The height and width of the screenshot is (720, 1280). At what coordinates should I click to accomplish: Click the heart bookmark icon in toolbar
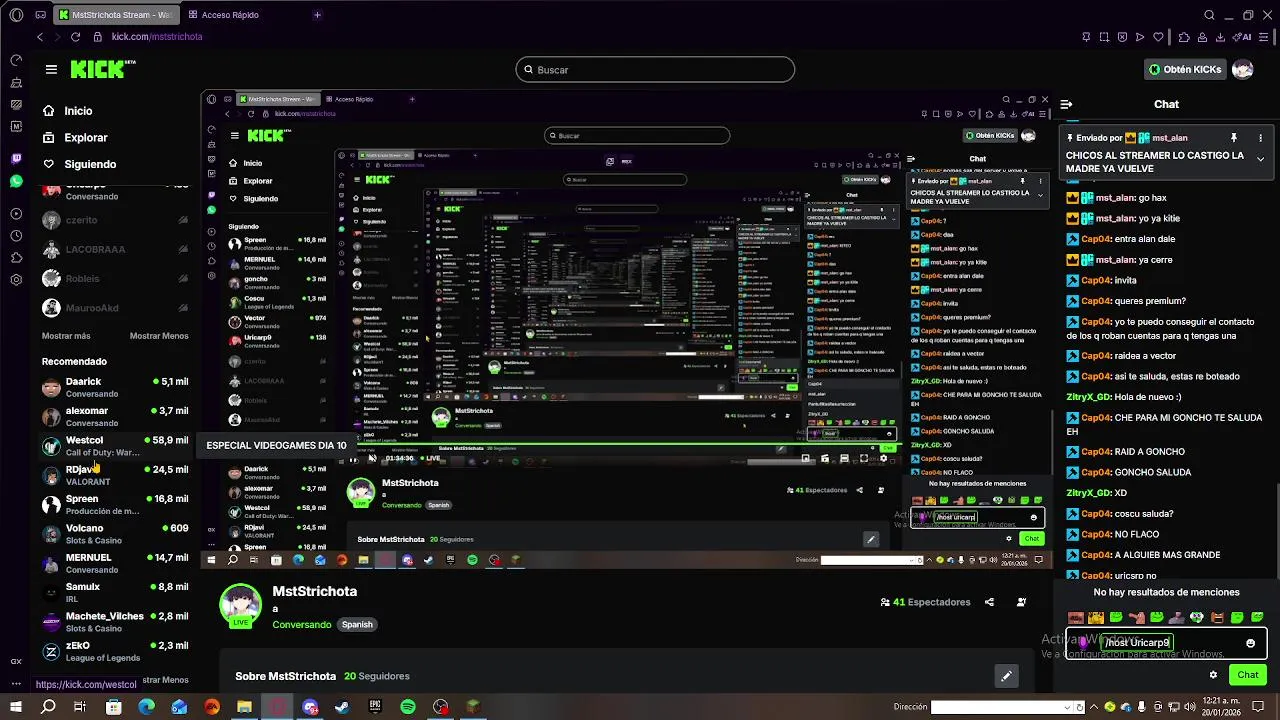(x=1158, y=37)
